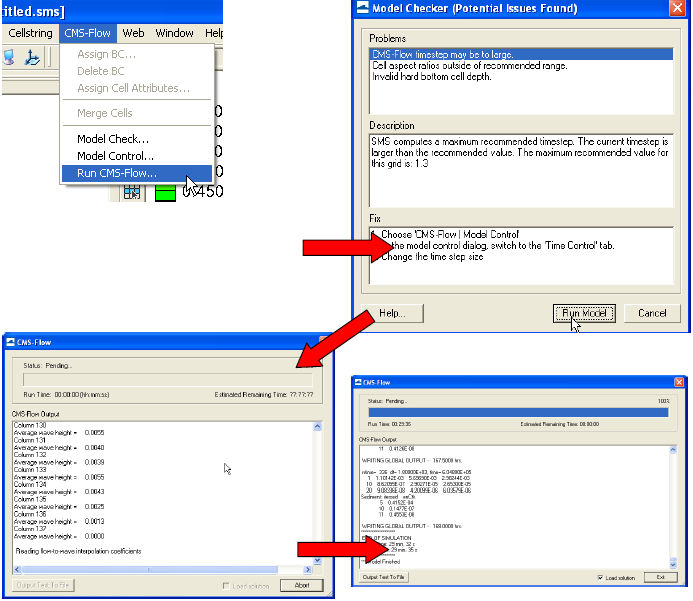The height and width of the screenshot is (601, 693).
Task: Click 'WRITING GLOBAL OUTPUT - 168.0000 hrs' line
Action: point(412,526)
